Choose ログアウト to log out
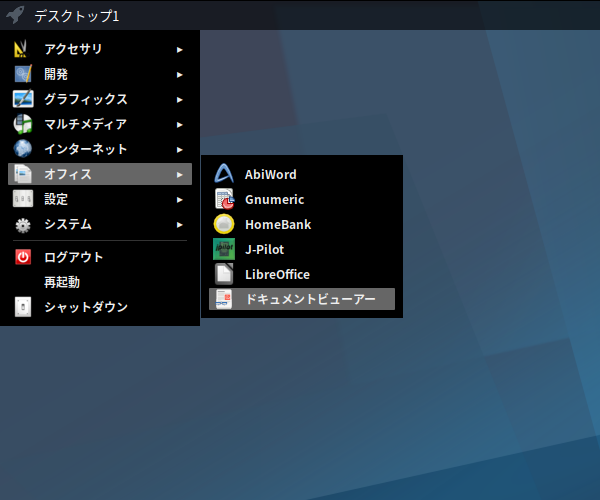The image size is (600, 500). point(100,257)
